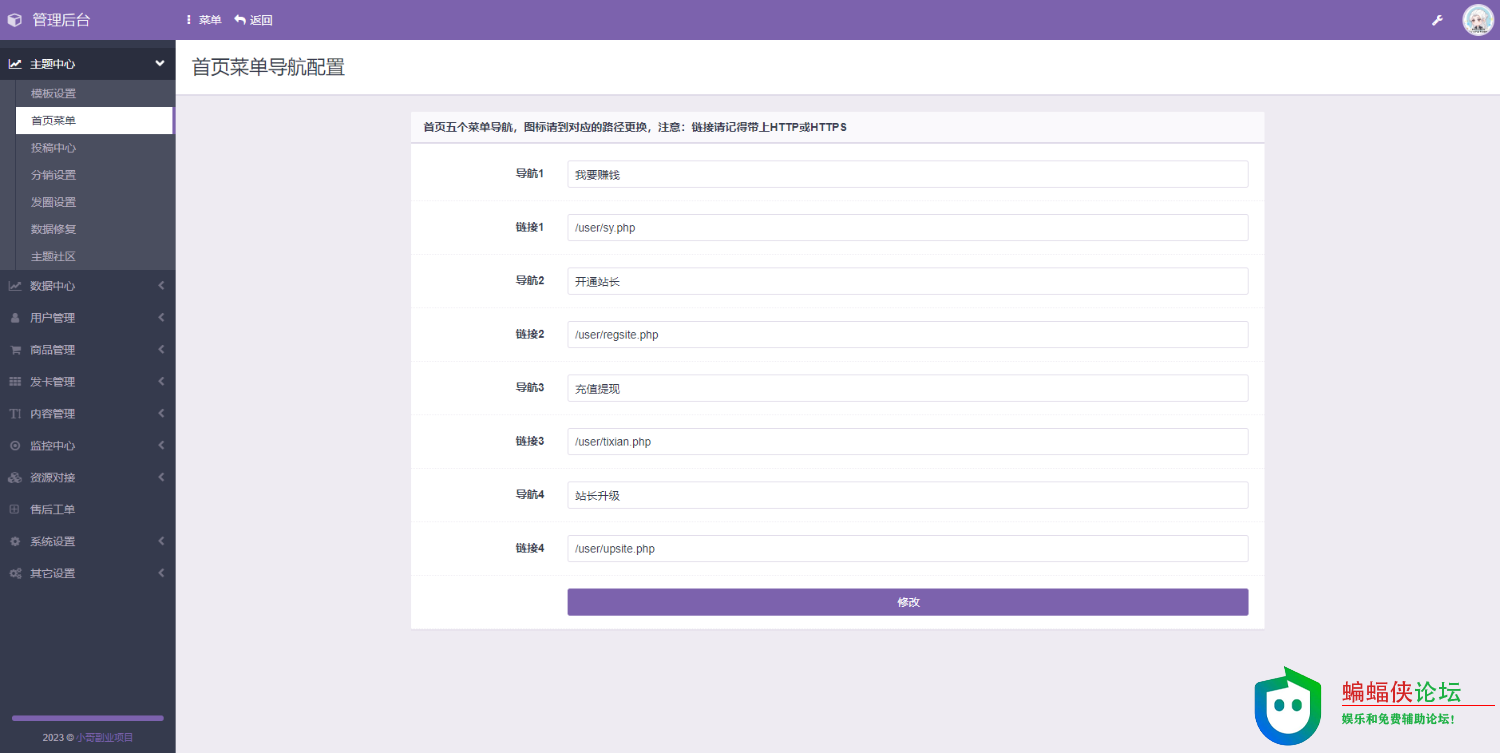Click the chart icon next to 主题中心
Viewport: 1500px width, 753px height.
tap(15, 64)
